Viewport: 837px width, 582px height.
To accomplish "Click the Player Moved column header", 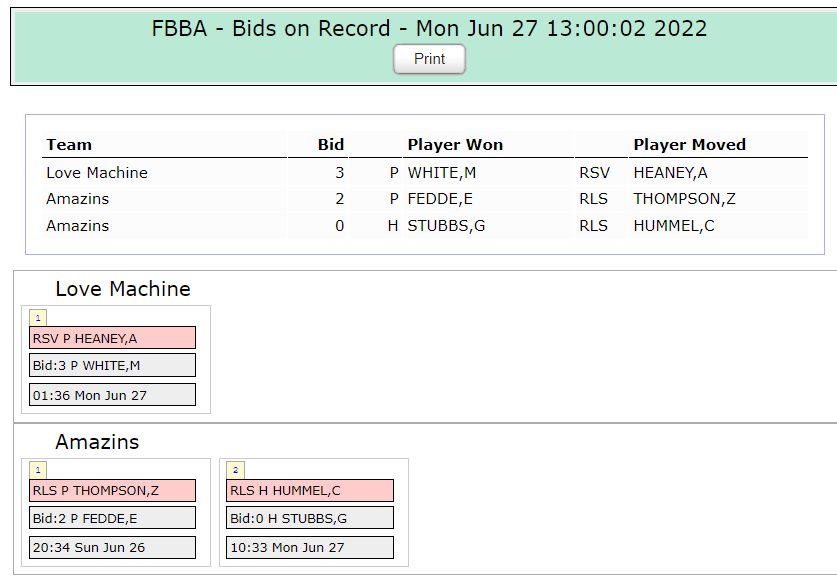I will (x=689, y=145).
